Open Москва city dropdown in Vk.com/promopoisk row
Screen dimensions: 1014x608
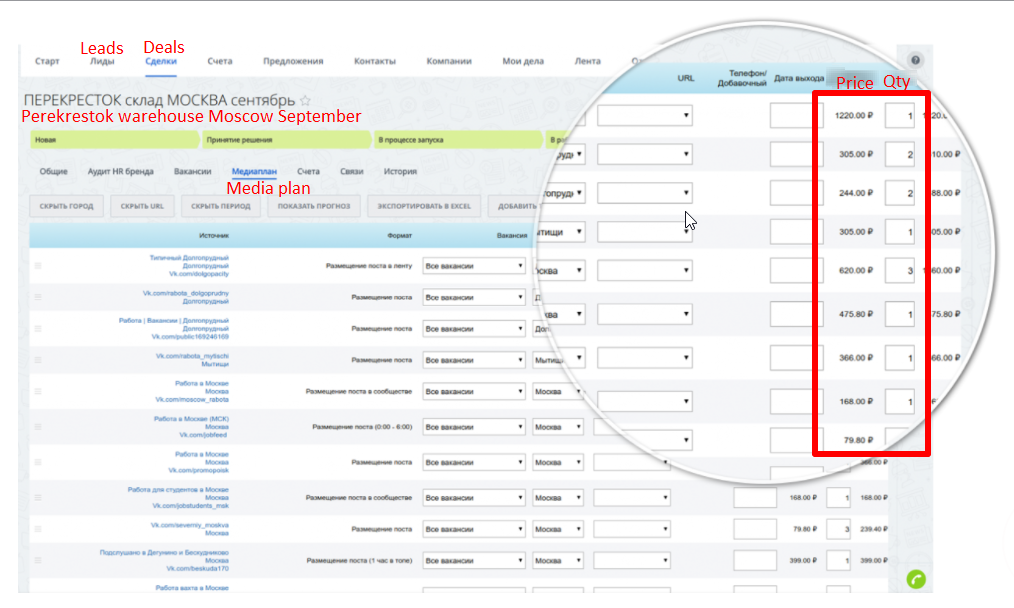(x=558, y=462)
